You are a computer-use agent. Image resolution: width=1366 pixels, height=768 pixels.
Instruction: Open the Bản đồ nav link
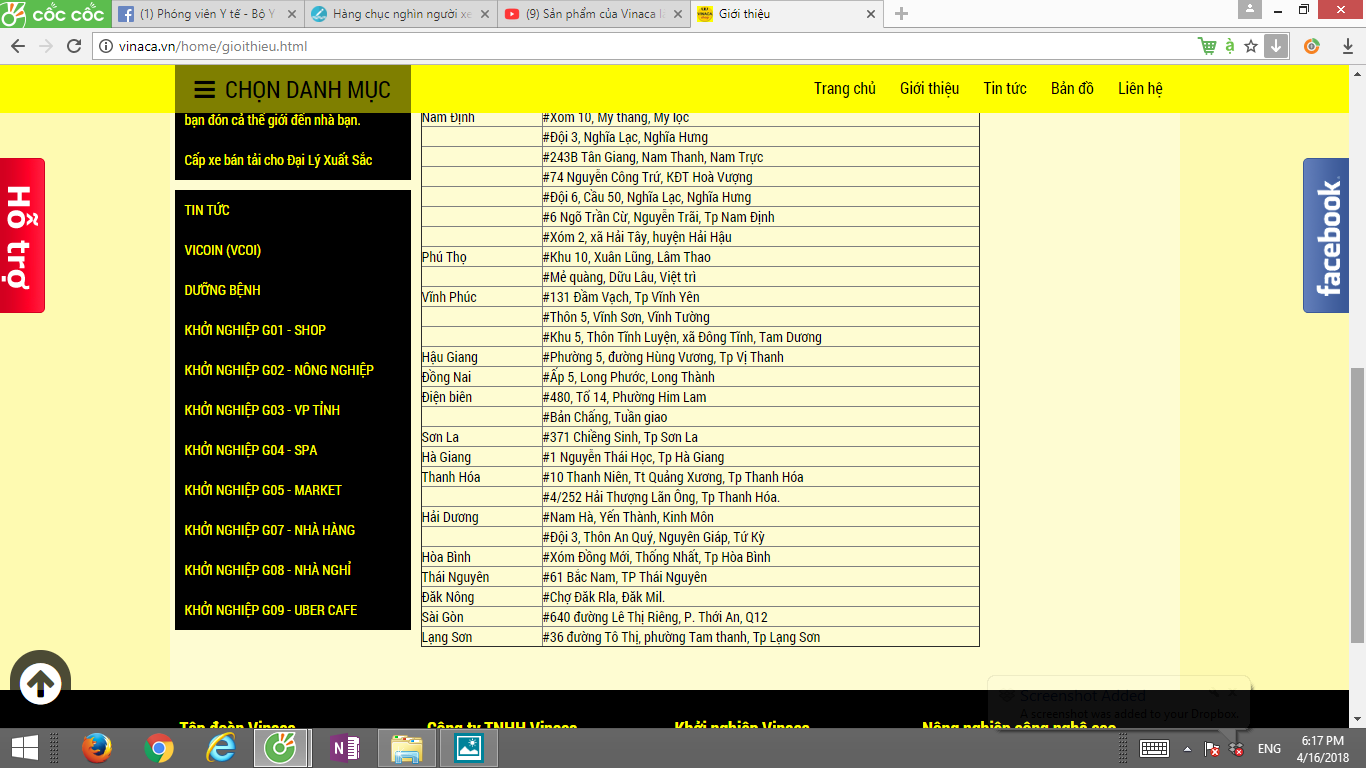pos(1072,88)
